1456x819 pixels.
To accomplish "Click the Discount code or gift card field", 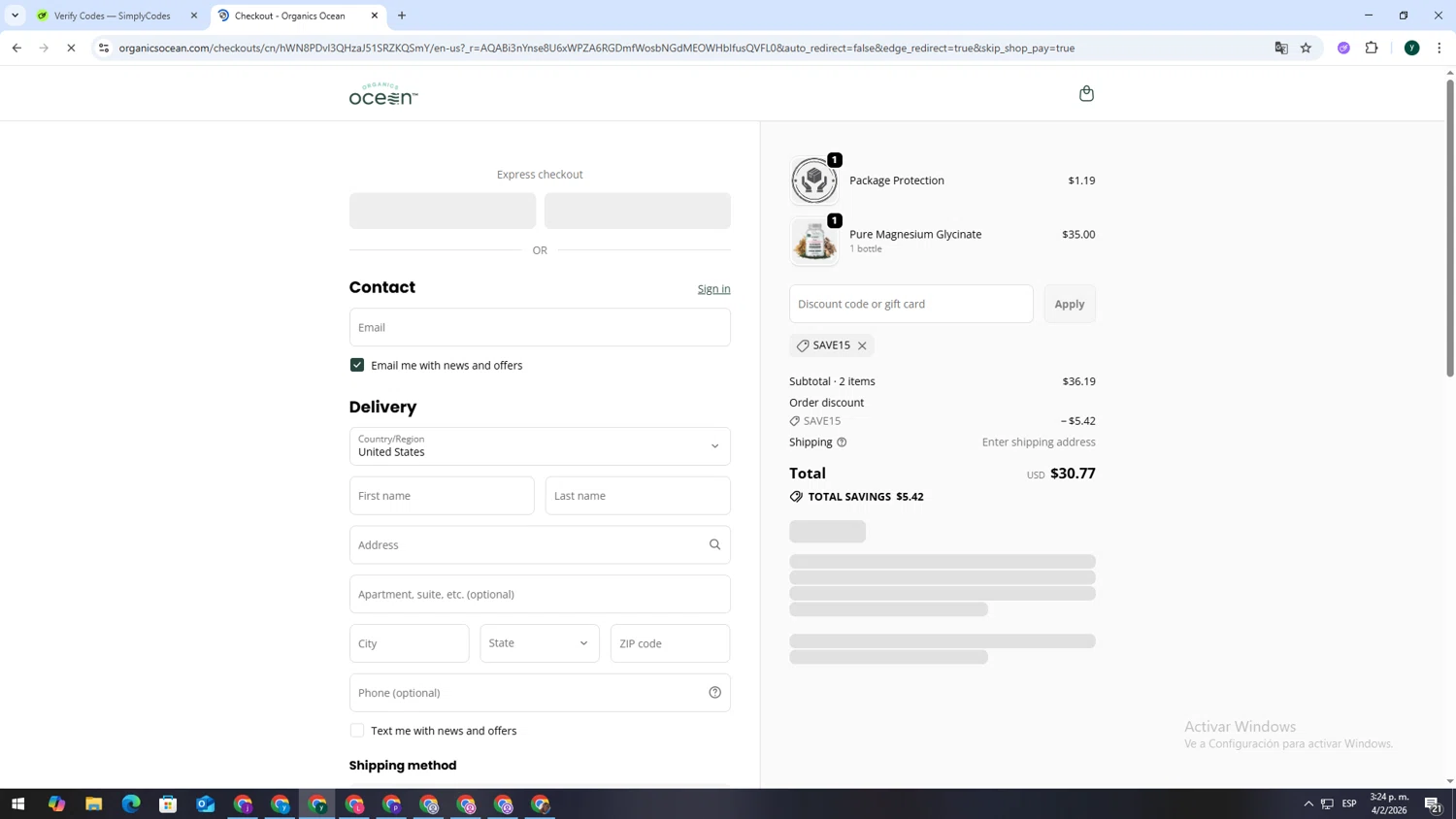I will pos(911,304).
